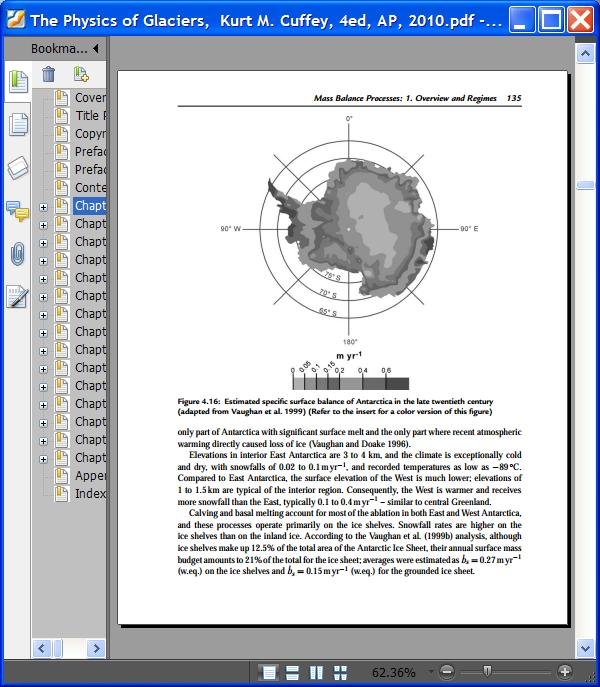Click the eighth Chapter bookmark's page icon
Viewport: 600px width, 687px height.
61,332
